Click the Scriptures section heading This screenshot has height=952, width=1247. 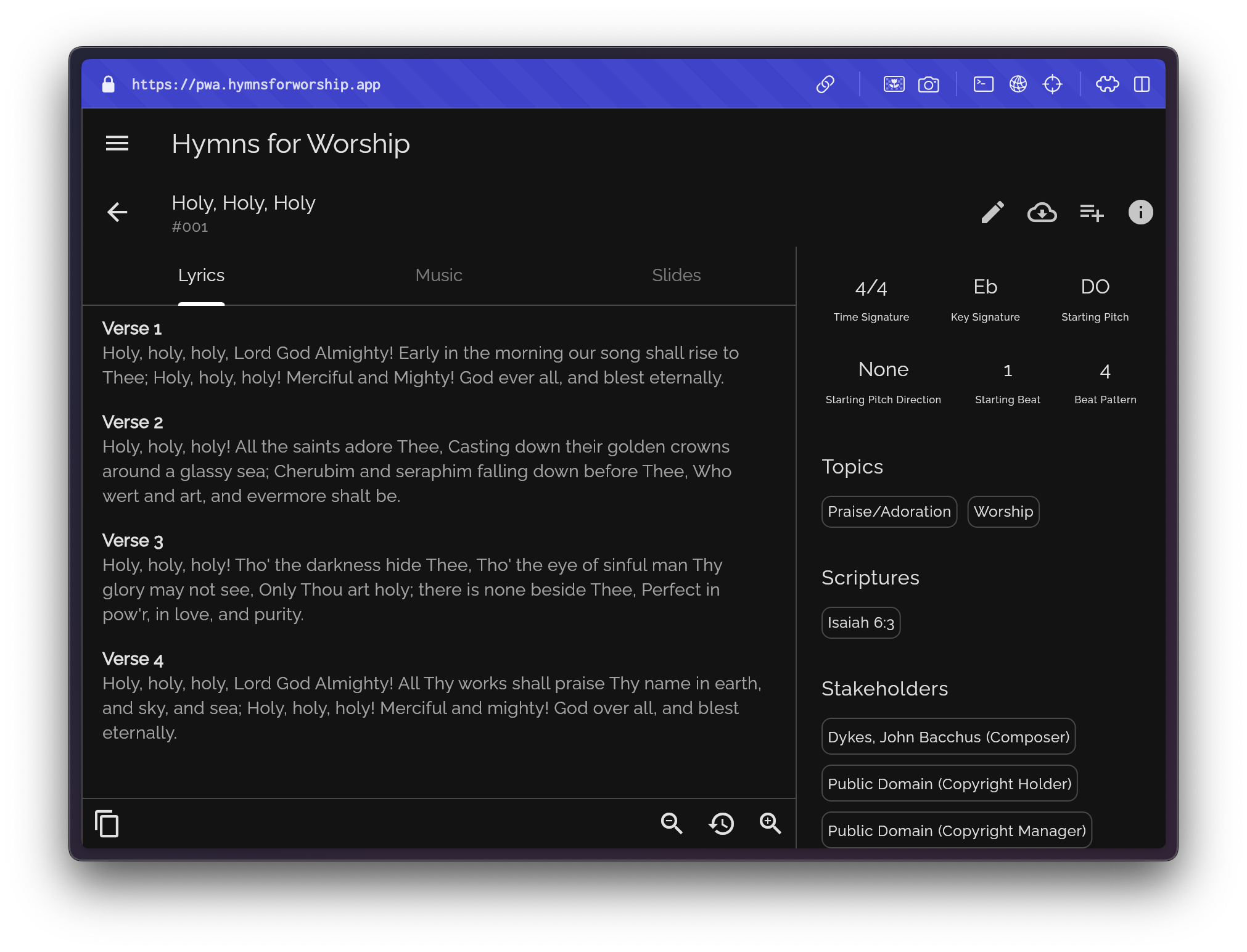point(870,578)
